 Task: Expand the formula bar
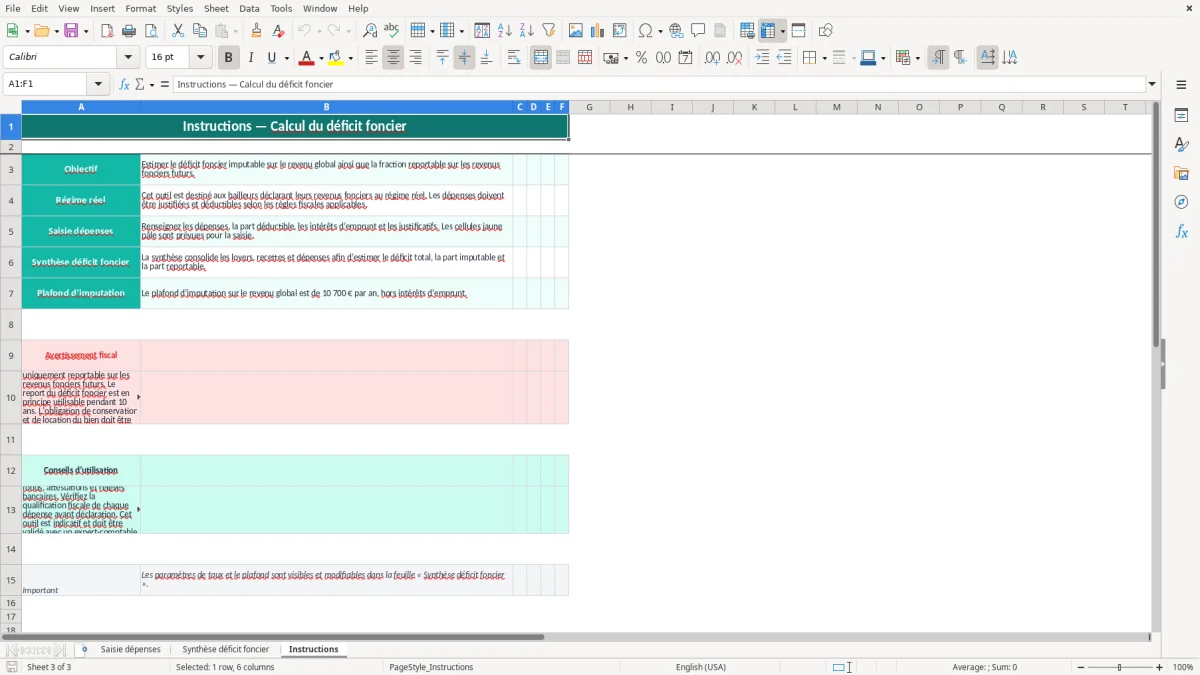point(1152,84)
